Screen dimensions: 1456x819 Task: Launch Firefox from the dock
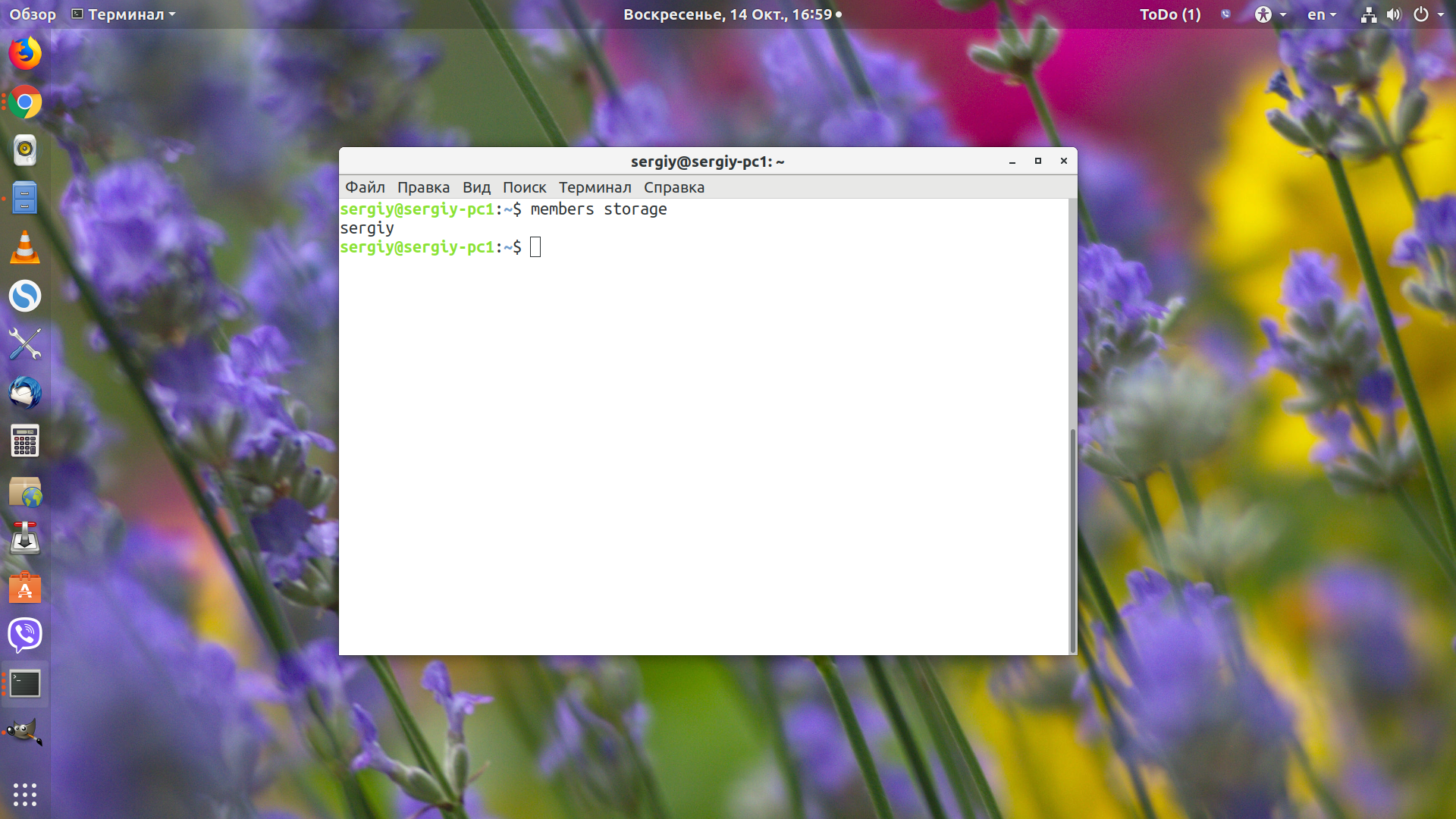pos(25,53)
